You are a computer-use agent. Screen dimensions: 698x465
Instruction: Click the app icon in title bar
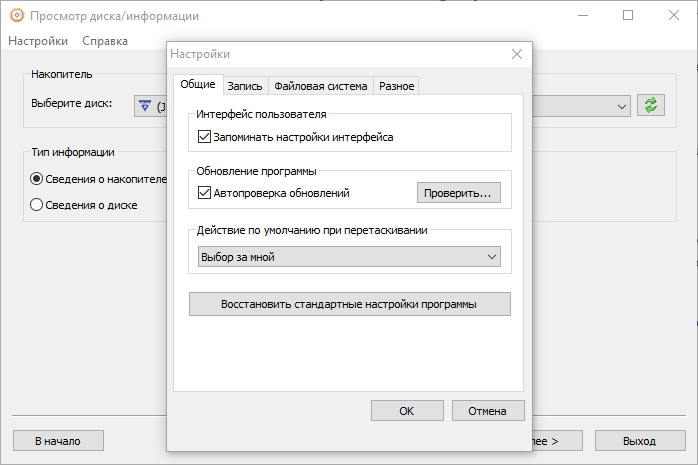click(x=16, y=16)
